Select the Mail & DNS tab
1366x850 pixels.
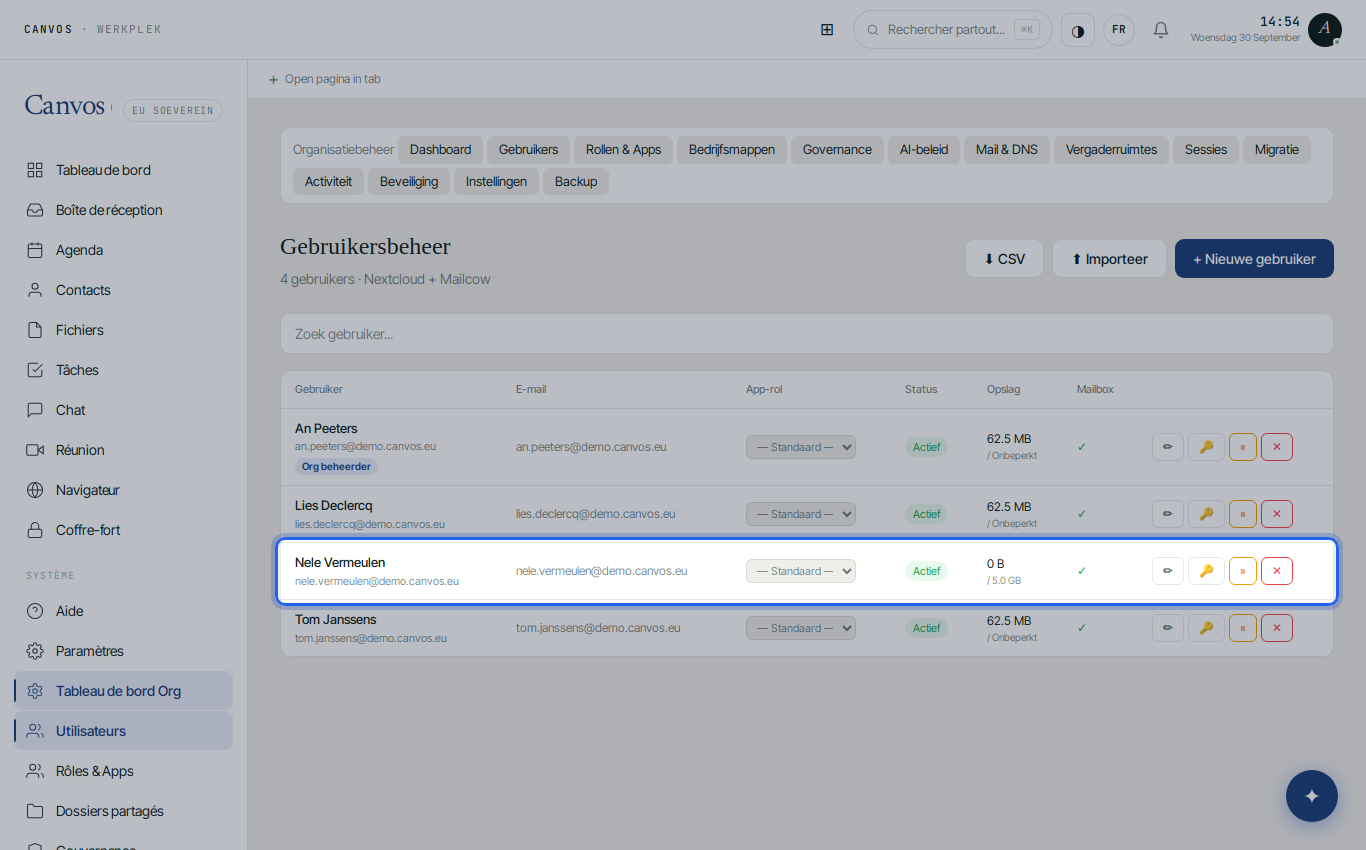pyautogui.click(x=1007, y=150)
